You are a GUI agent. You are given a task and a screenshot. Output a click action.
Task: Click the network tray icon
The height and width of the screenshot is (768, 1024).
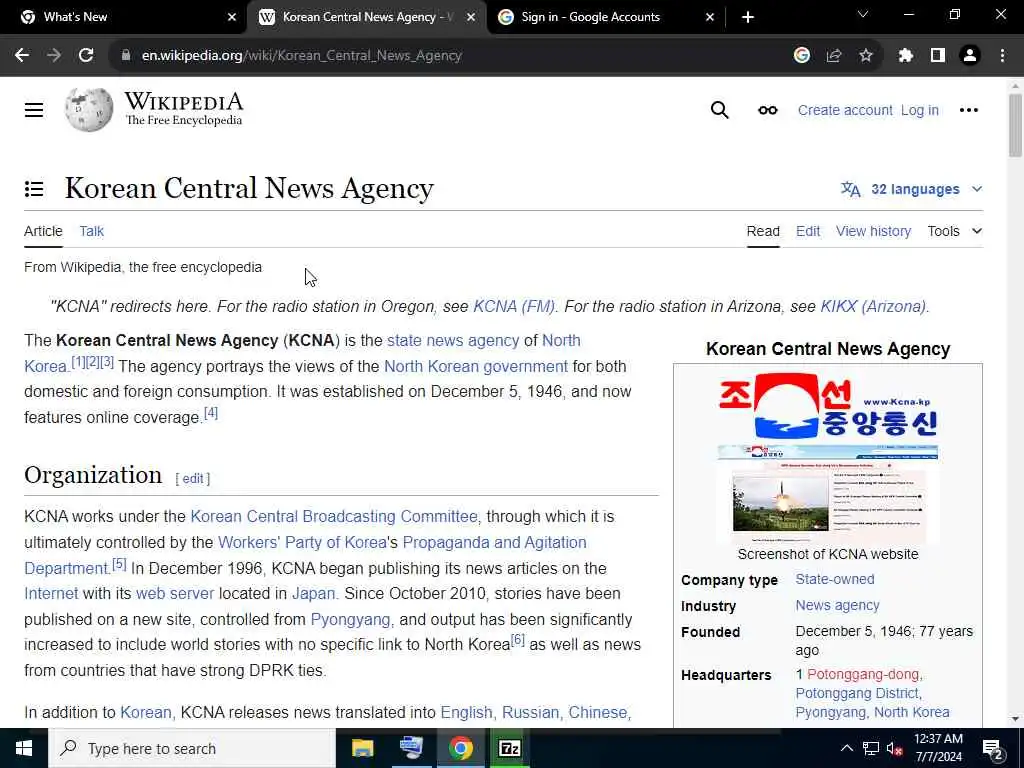[870, 748]
